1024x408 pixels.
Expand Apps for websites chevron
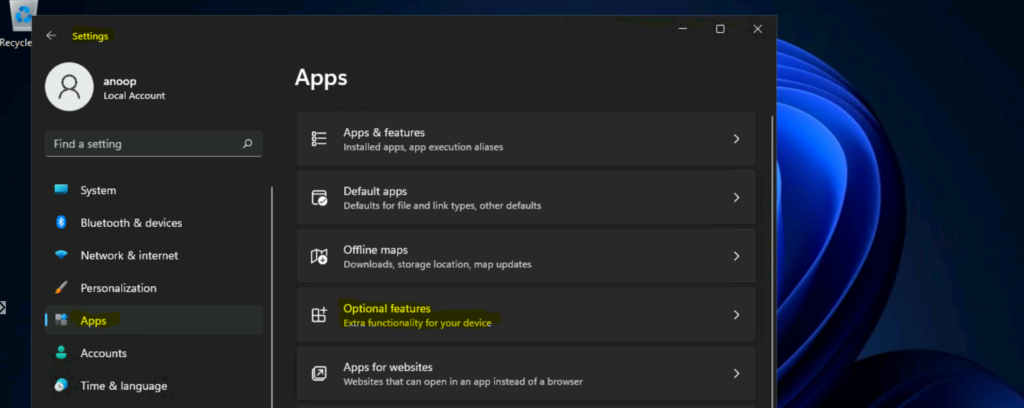click(x=736, y=373)
